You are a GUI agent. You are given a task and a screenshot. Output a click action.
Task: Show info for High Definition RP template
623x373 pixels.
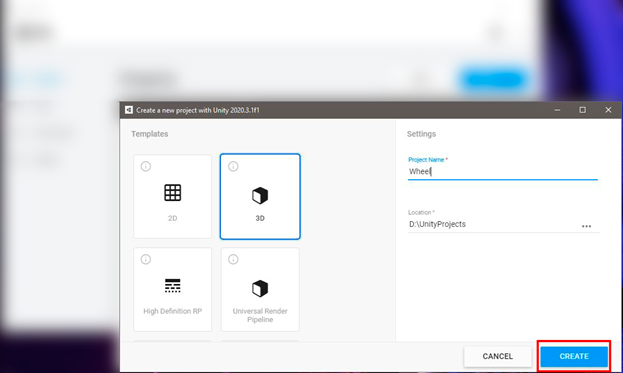tap(146, 259)
